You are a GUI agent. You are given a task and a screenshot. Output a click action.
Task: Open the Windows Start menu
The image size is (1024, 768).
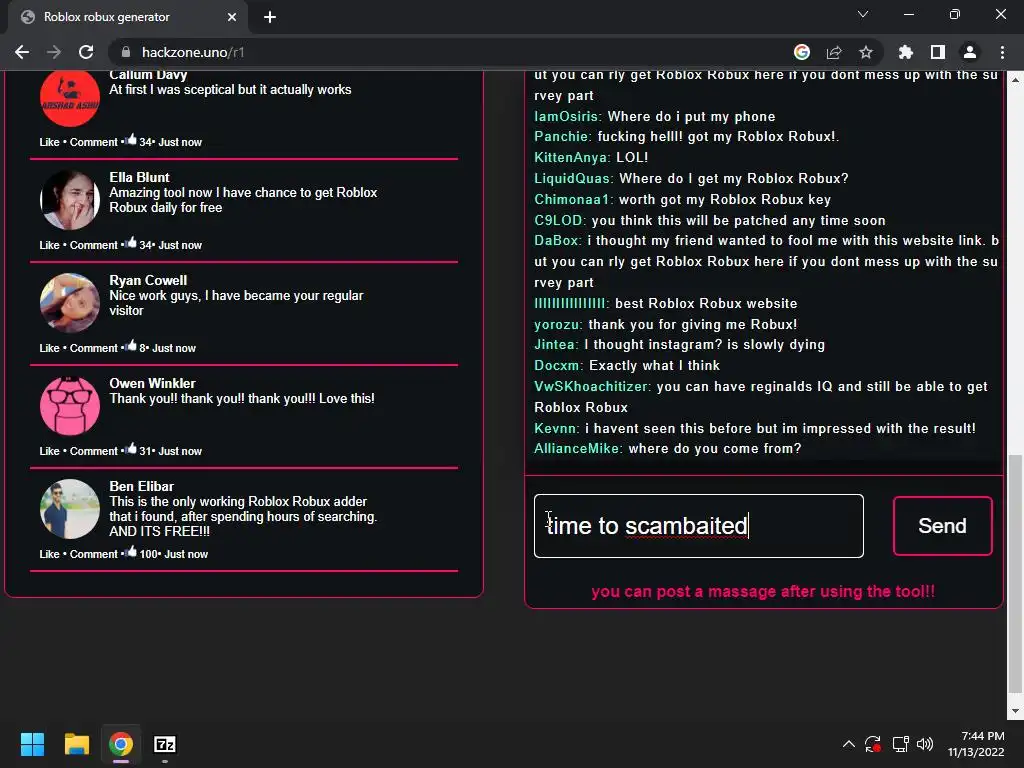click(x=32, y=744)
